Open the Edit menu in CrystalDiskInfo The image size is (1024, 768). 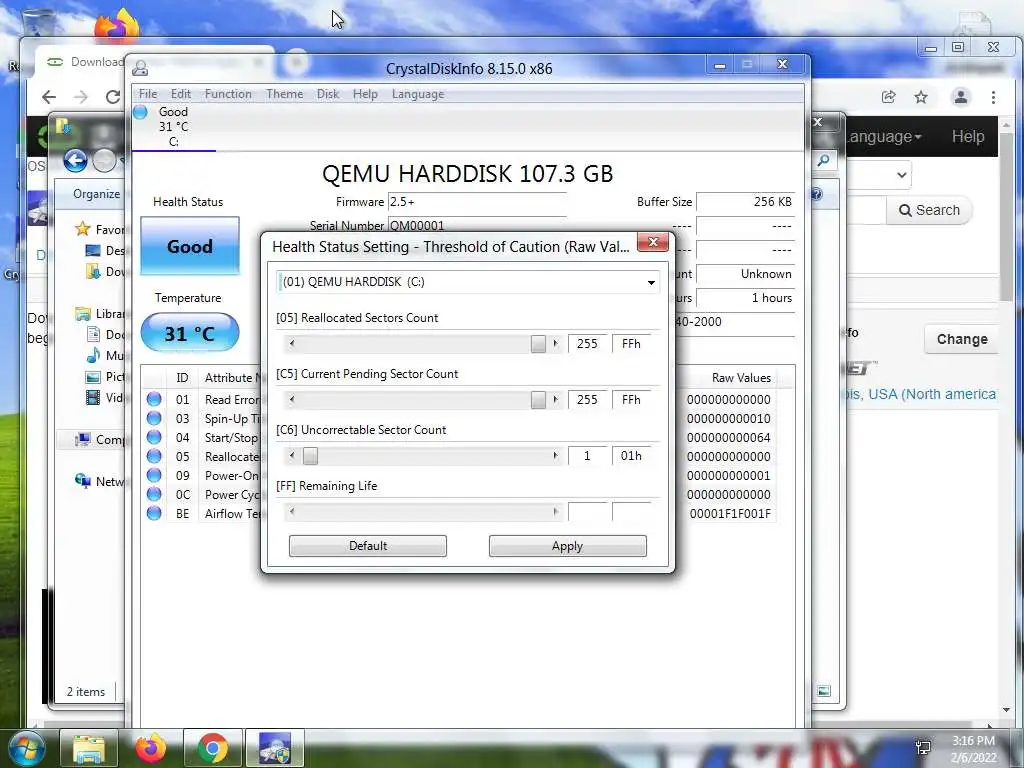[x=181, y=94]
